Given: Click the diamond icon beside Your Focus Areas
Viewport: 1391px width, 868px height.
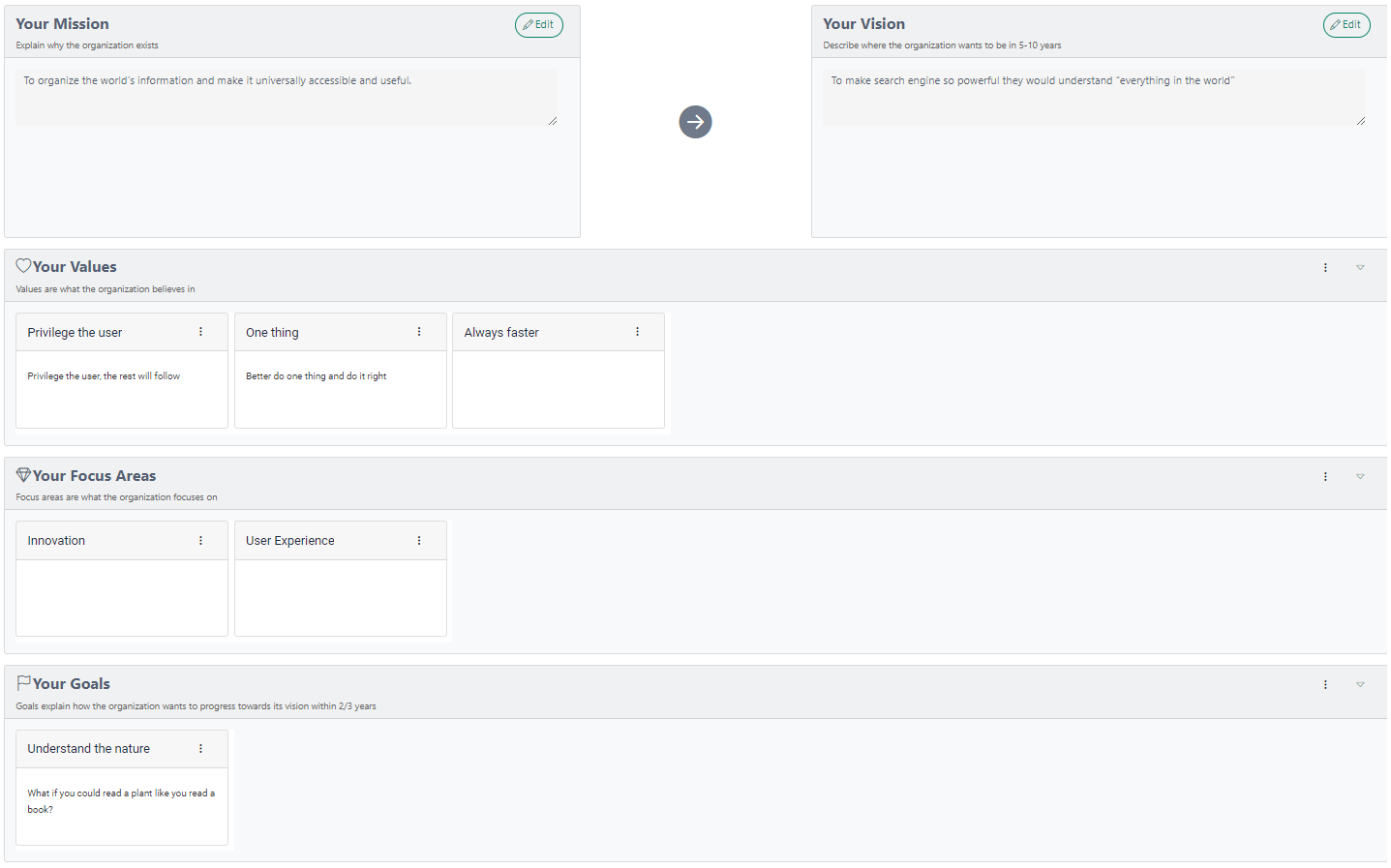Looking at the screenshot, I should (x=23, y=475).
